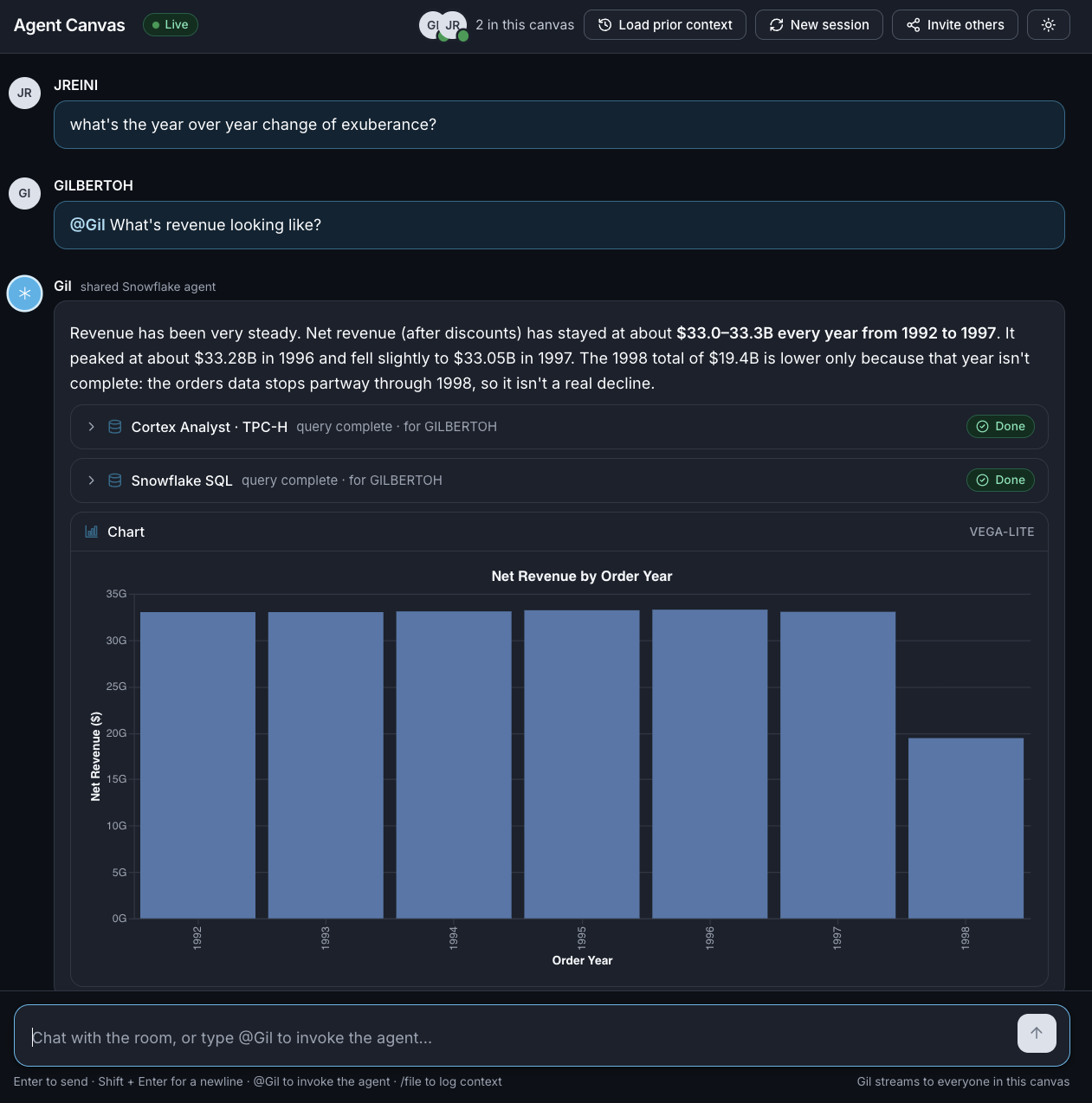Viewport: 1092px width, 1103px height.
Task: Click the 20G y-axis label
Action: point(116,733)
